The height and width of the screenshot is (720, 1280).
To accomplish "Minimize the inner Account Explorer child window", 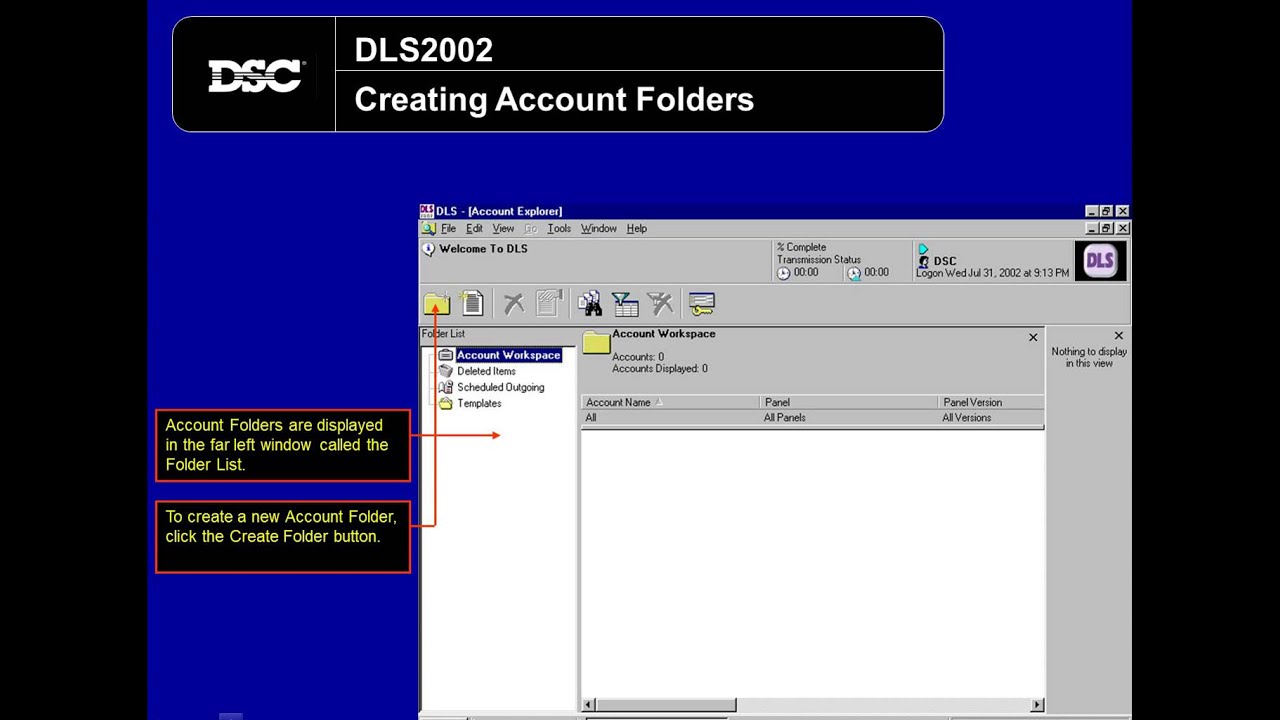I will pos(1092,229).
